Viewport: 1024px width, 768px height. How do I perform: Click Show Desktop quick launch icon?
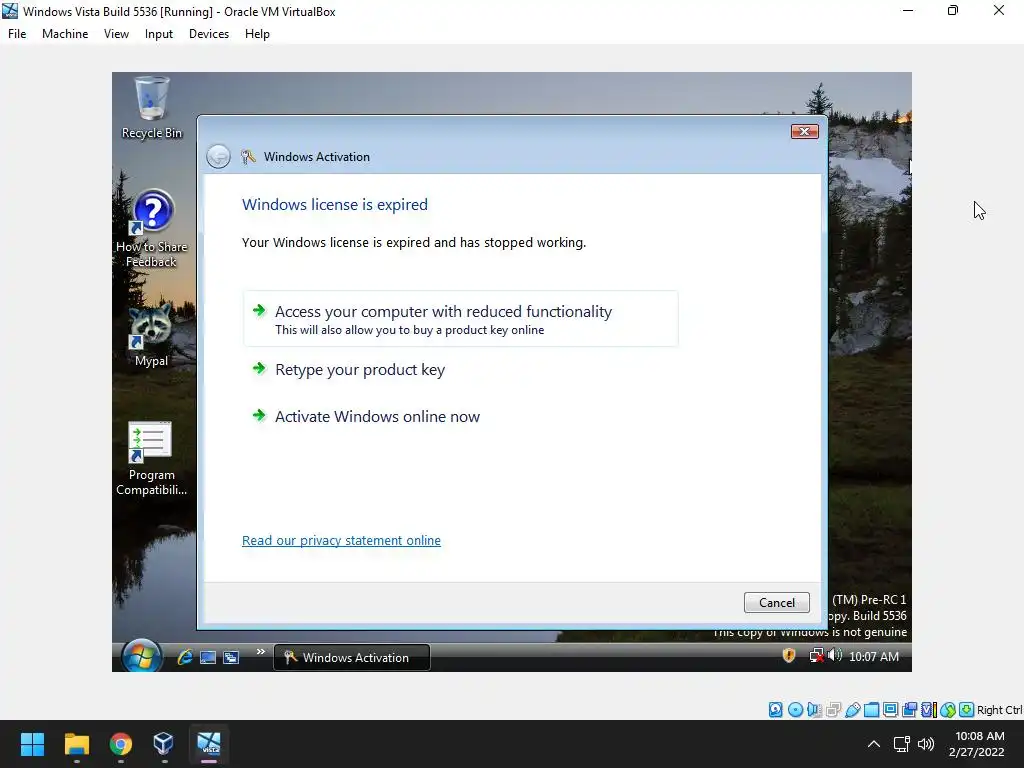[x=208, y=658]
